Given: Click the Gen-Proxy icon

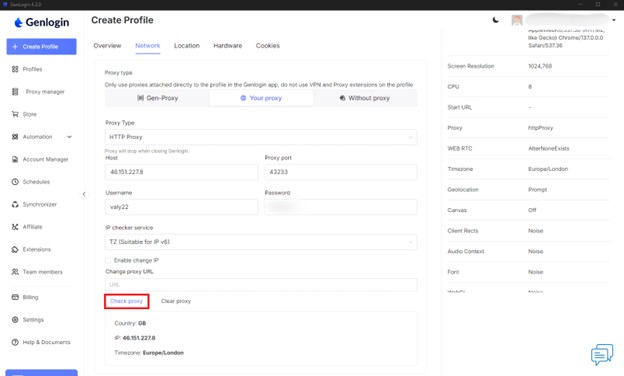Looking at the screenshot, I should [x=140, y=98].
